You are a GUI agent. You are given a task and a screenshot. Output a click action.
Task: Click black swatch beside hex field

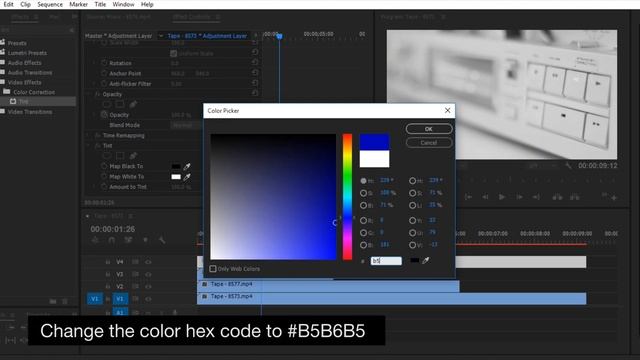click(414, 260)
